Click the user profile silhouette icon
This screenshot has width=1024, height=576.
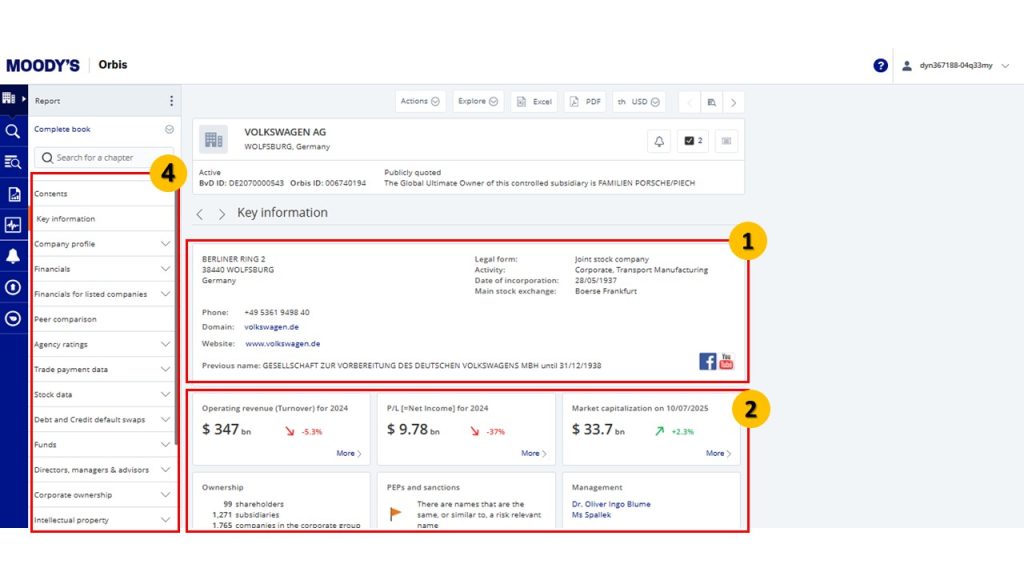point(906,65)
